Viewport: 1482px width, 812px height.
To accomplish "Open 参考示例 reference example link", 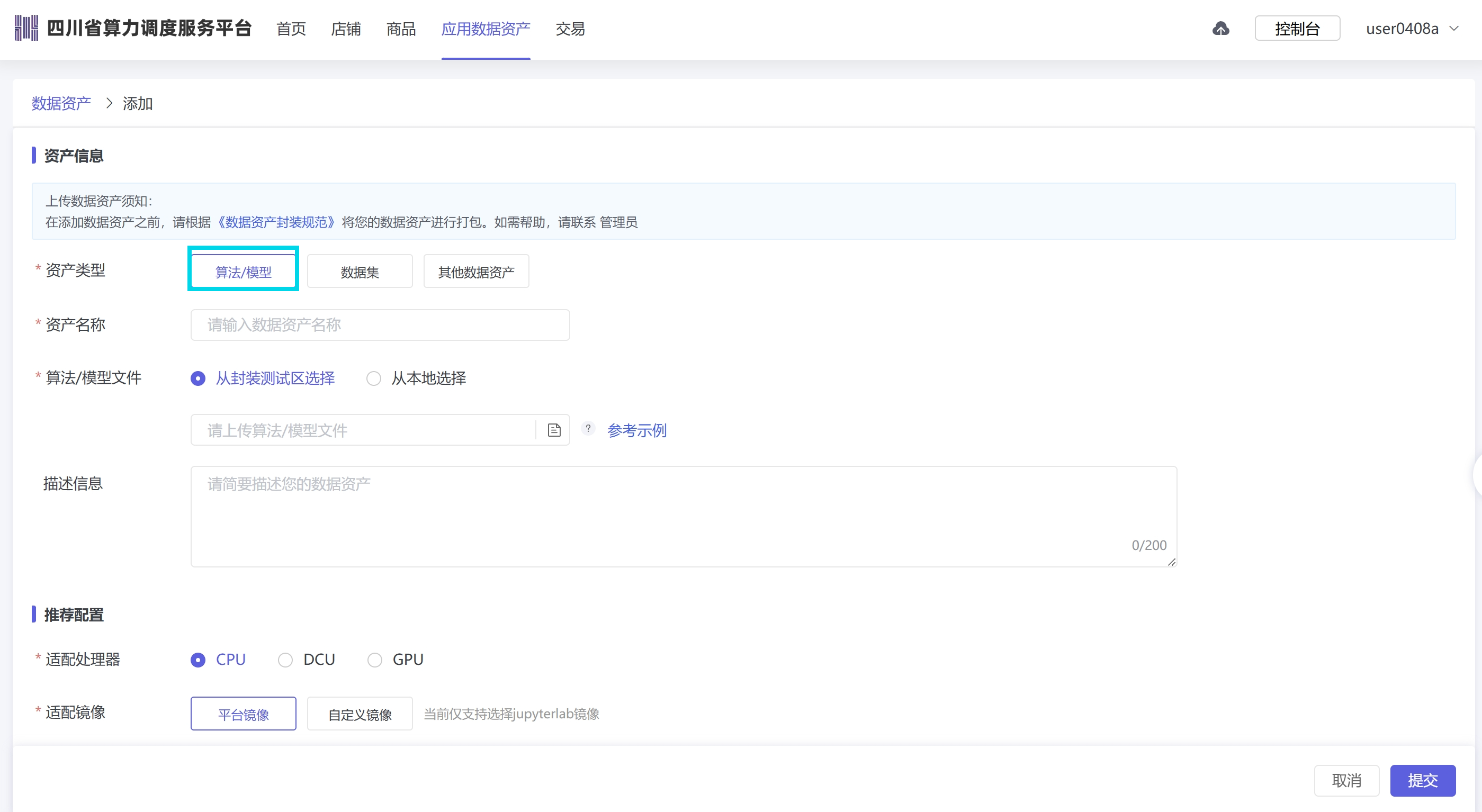I will click(x=637, y=430).
